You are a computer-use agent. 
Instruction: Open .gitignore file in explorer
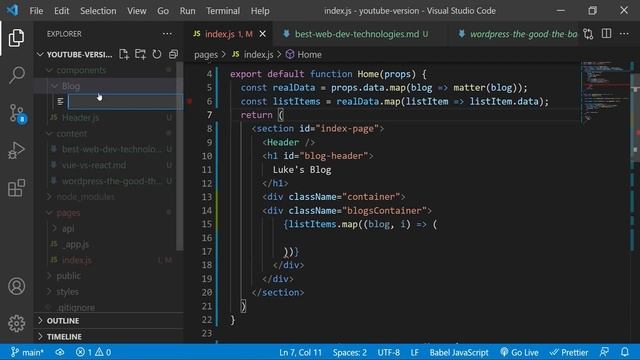(76, 307)
